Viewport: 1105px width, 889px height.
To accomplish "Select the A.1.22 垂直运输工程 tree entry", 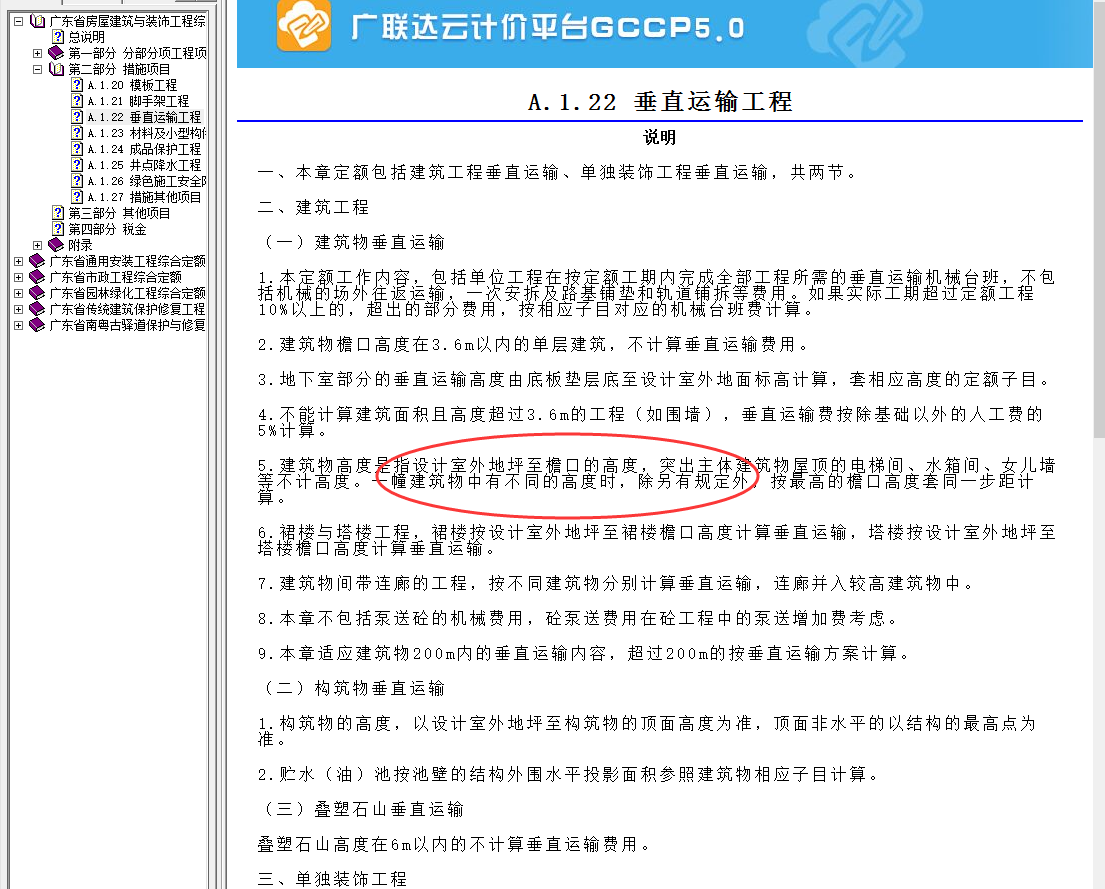I will tap(144, 117).
